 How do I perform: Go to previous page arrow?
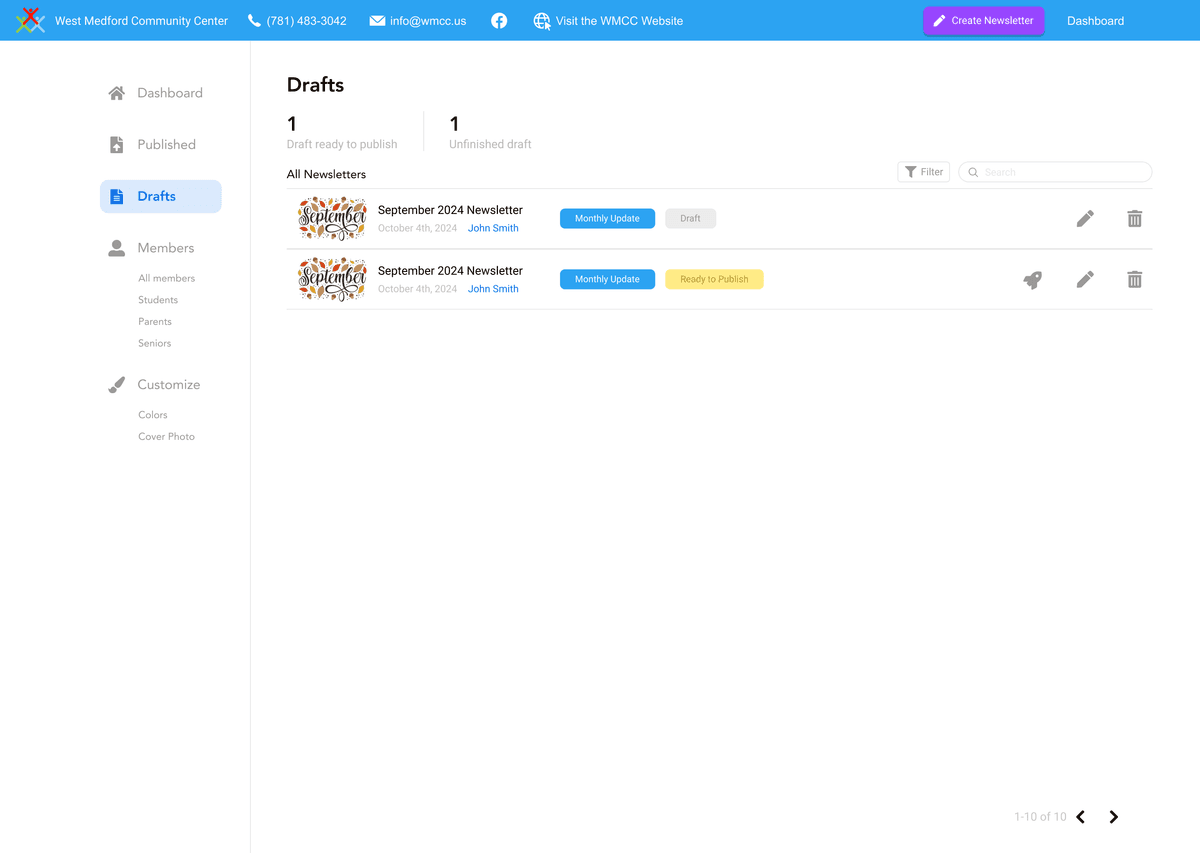coord(1081,817)
